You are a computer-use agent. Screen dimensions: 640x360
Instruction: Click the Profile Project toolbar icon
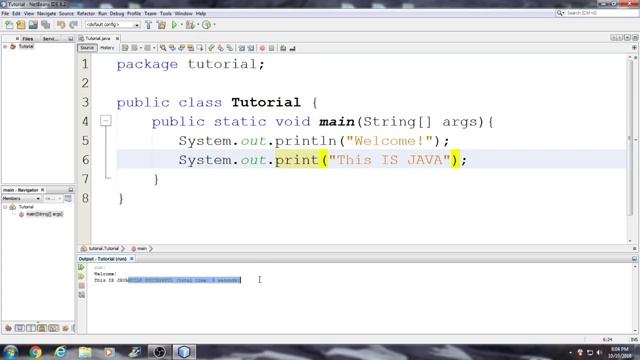coord(207,25)
